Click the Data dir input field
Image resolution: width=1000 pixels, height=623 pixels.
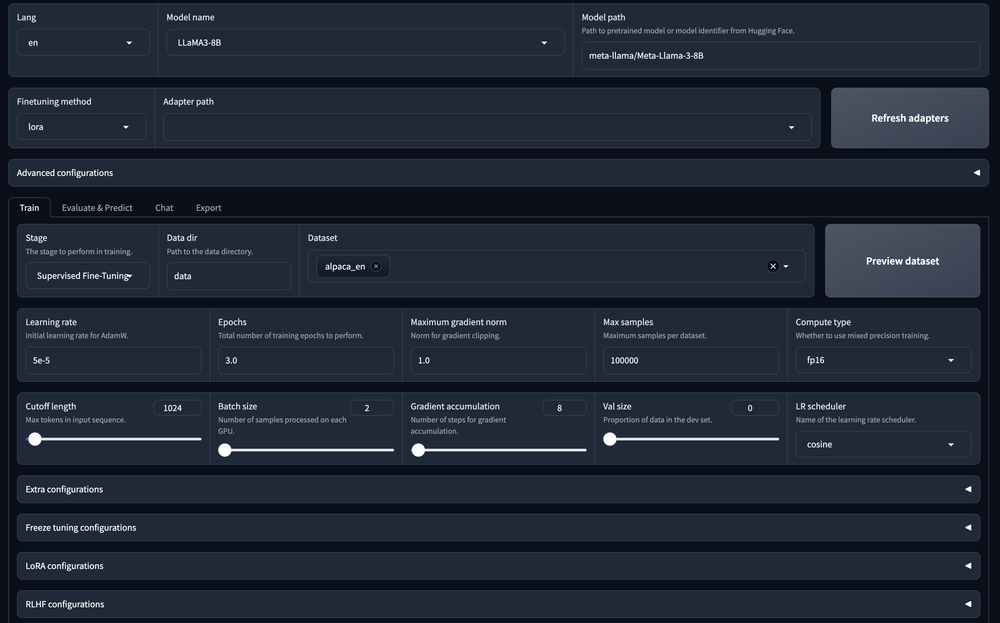coord(229,276)
